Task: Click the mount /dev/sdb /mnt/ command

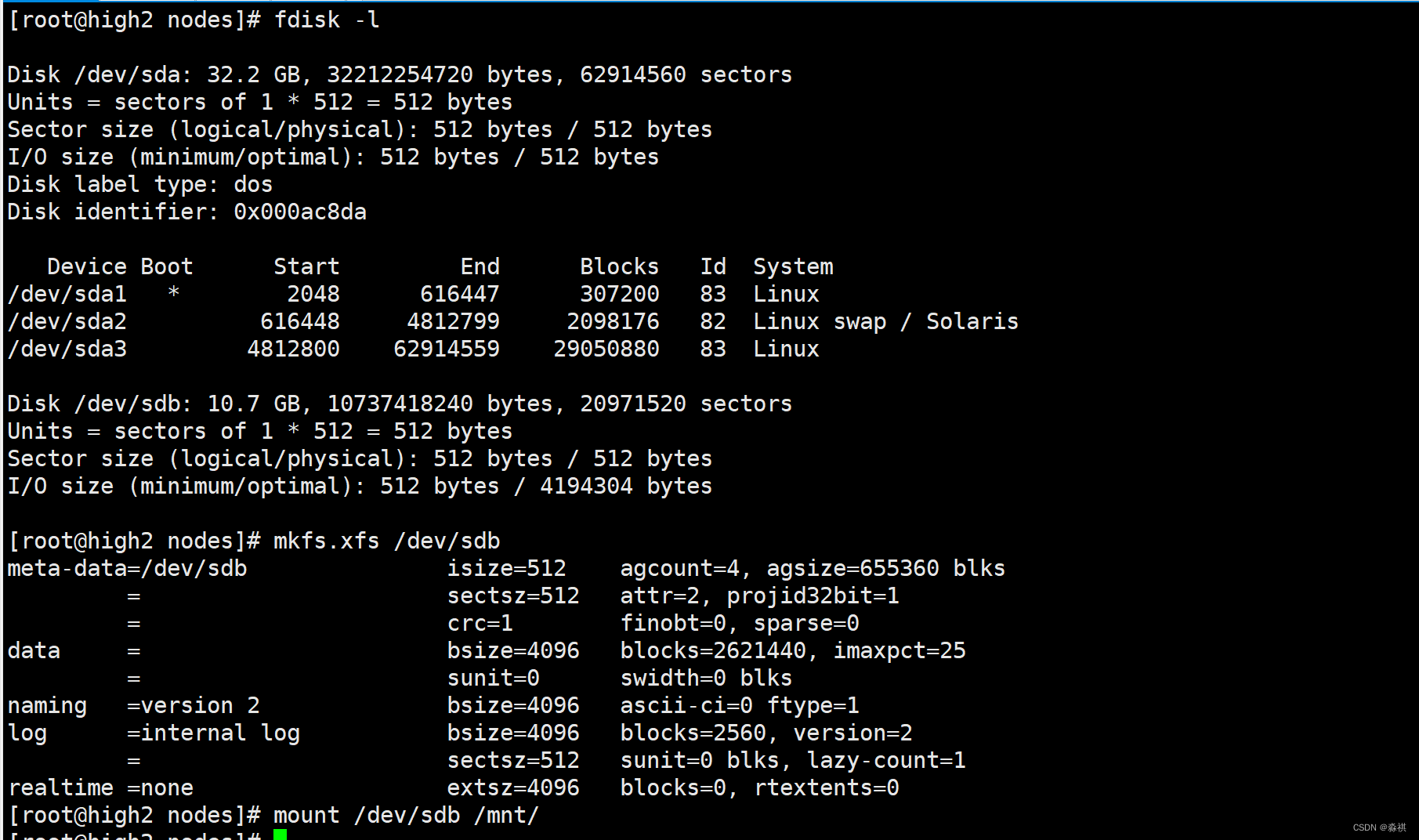Action: tap(406, 815)
